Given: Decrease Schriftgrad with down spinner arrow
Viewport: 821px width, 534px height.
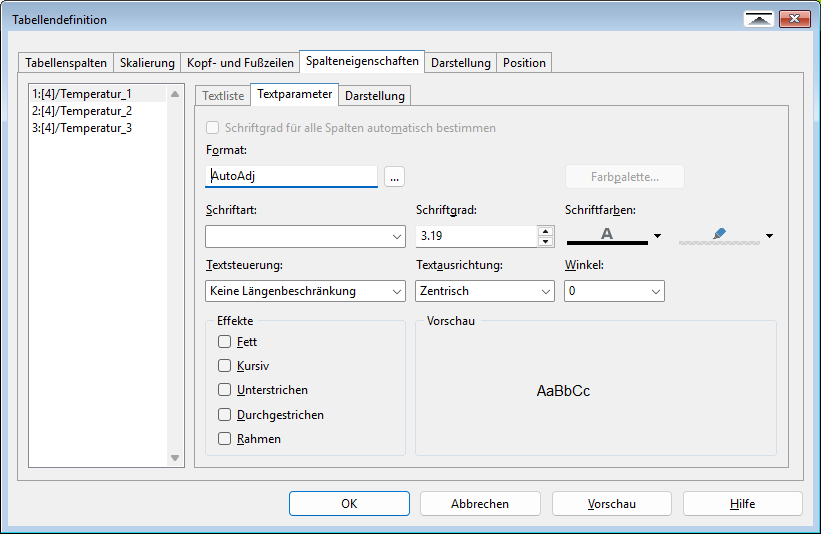Looking at the screenshot, I should coord(545,241).
